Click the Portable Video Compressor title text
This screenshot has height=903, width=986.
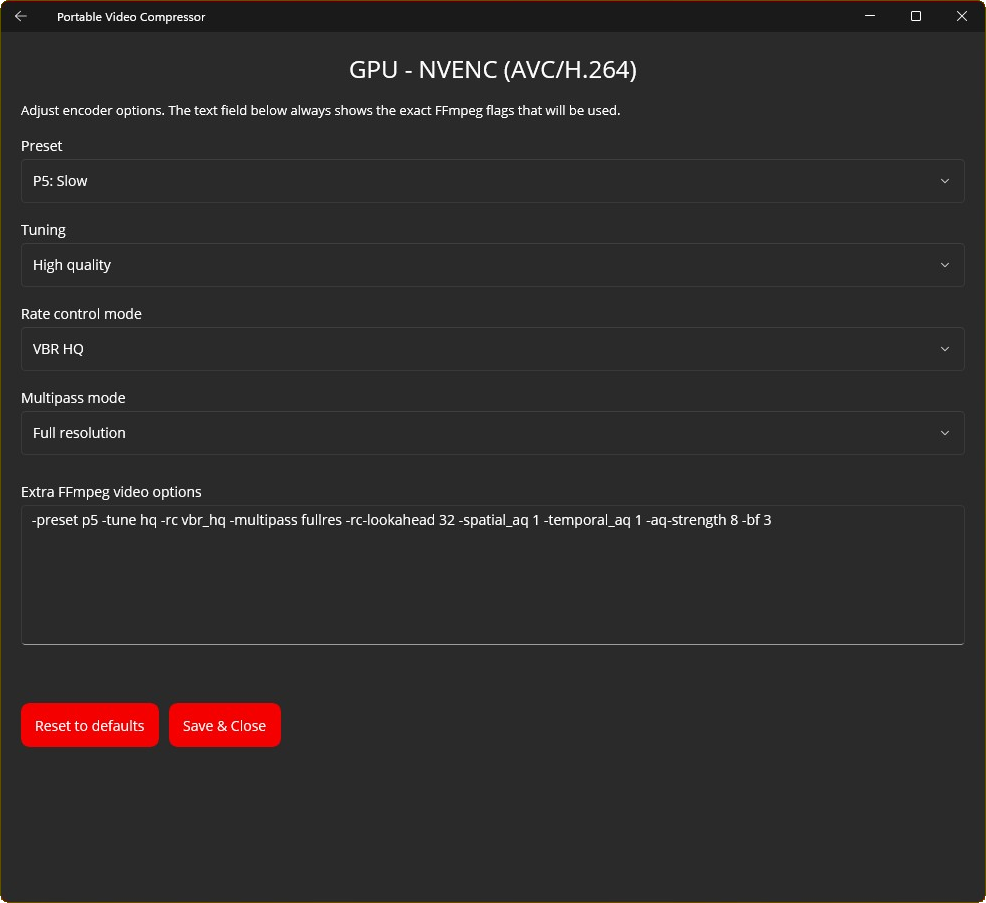pyautogui.click(x=131, y=17)
